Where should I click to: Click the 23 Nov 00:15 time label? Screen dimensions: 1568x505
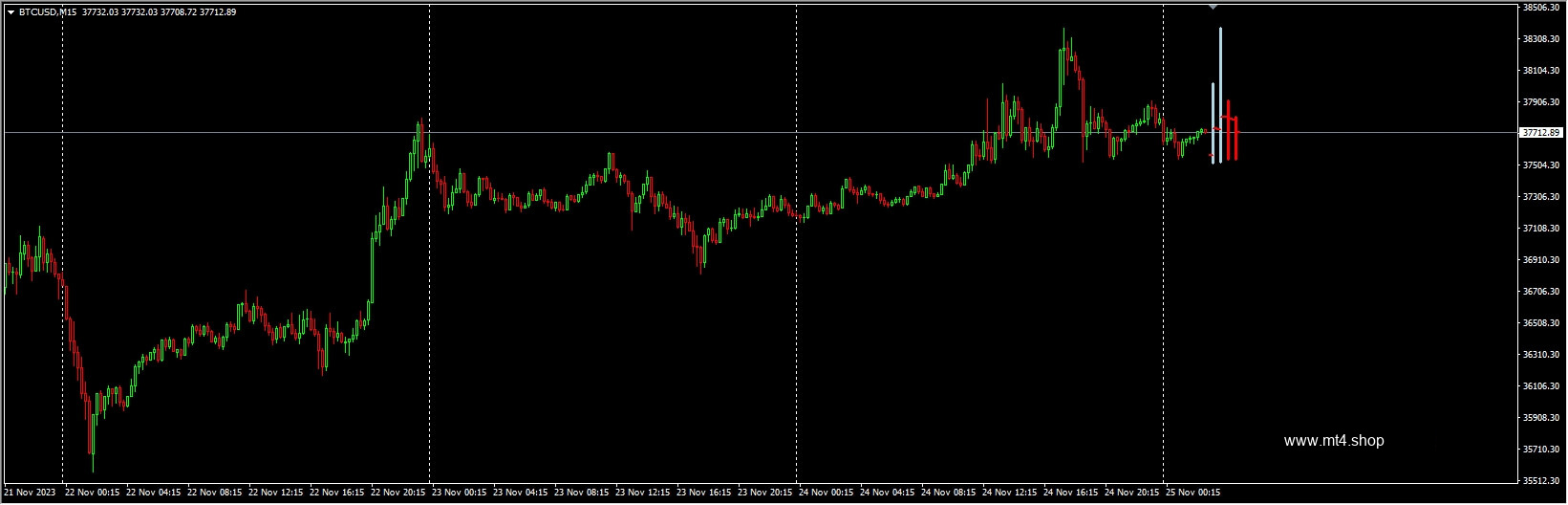coord(459,494)
